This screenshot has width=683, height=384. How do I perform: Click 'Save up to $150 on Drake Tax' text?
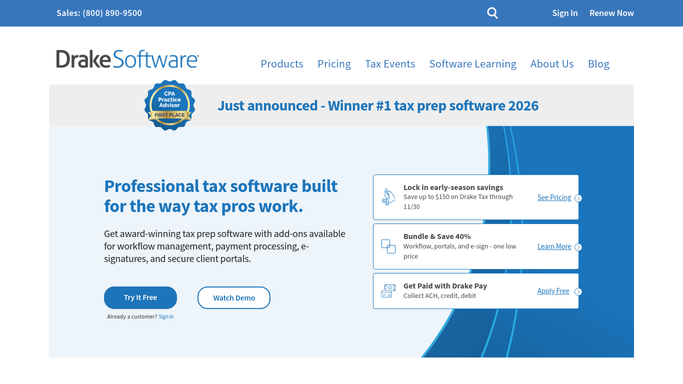tap(458, 202)
